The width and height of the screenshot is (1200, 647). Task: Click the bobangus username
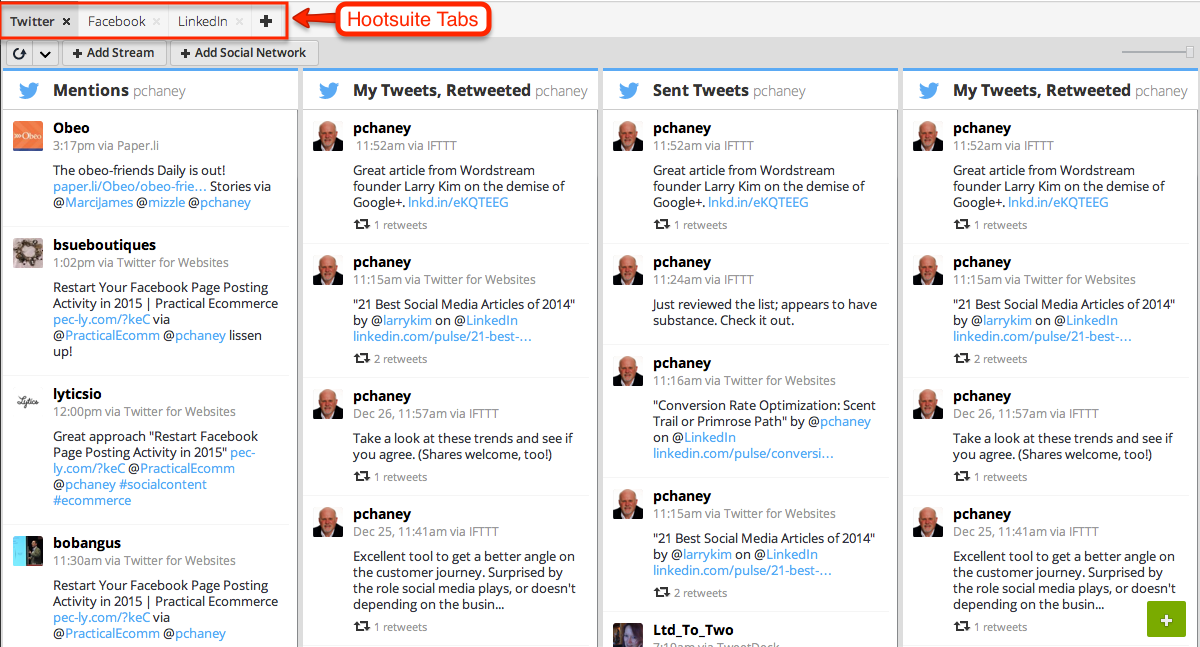pos(87,544)
